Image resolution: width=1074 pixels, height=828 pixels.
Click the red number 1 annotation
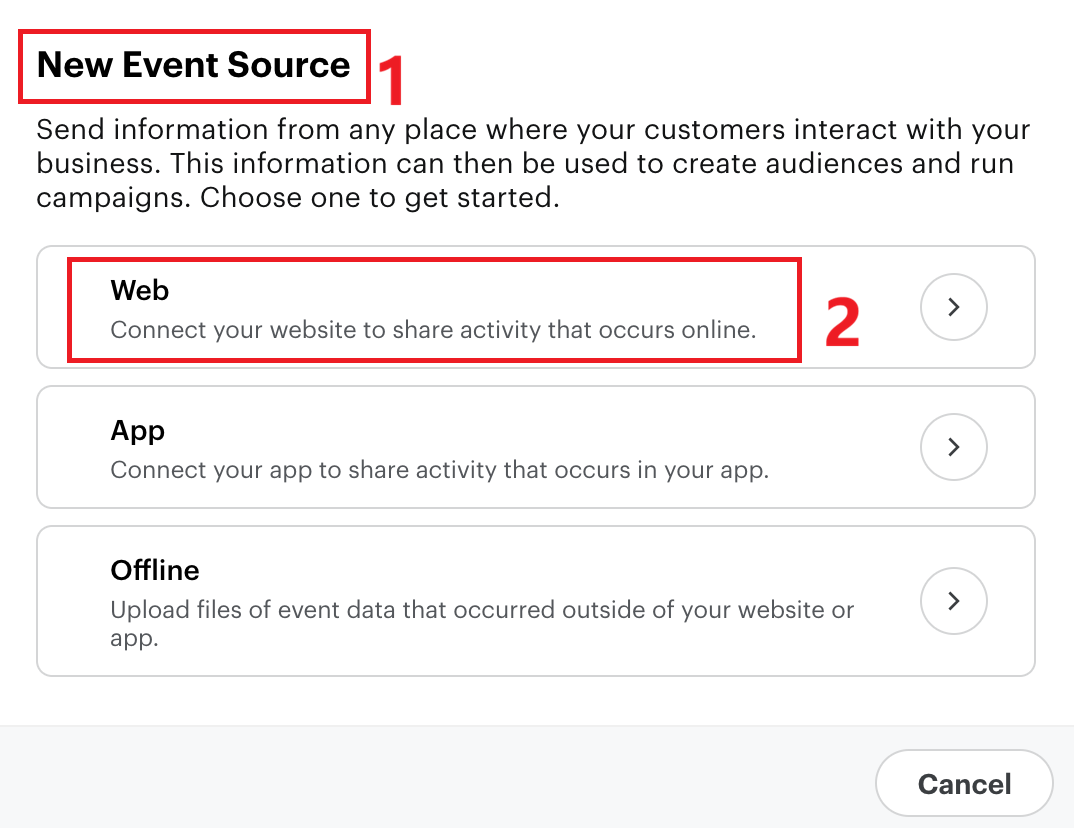pos(390,80)
